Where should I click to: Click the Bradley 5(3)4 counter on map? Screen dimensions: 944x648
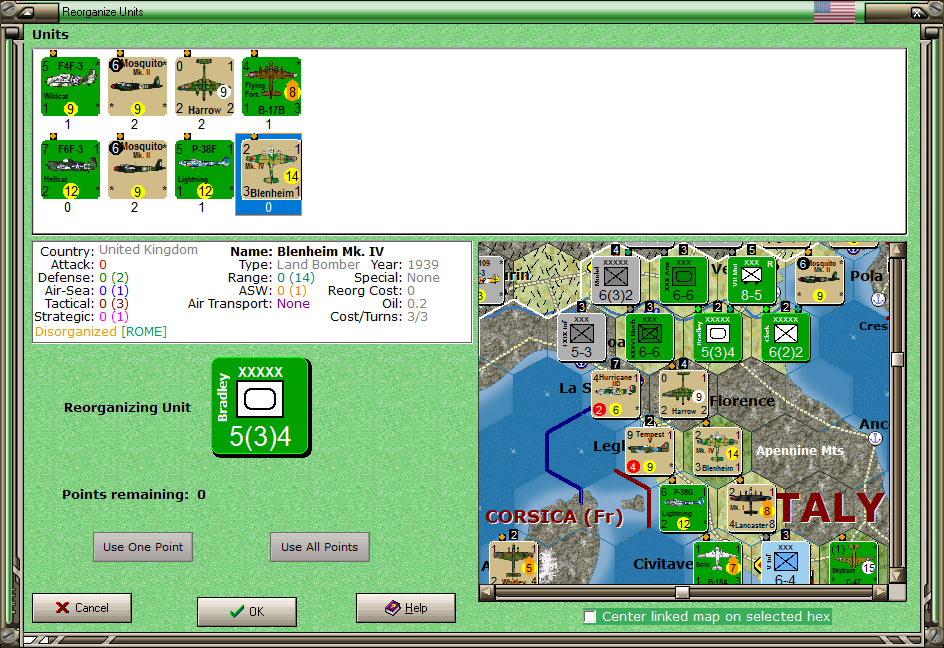click(x=717, y=337)
